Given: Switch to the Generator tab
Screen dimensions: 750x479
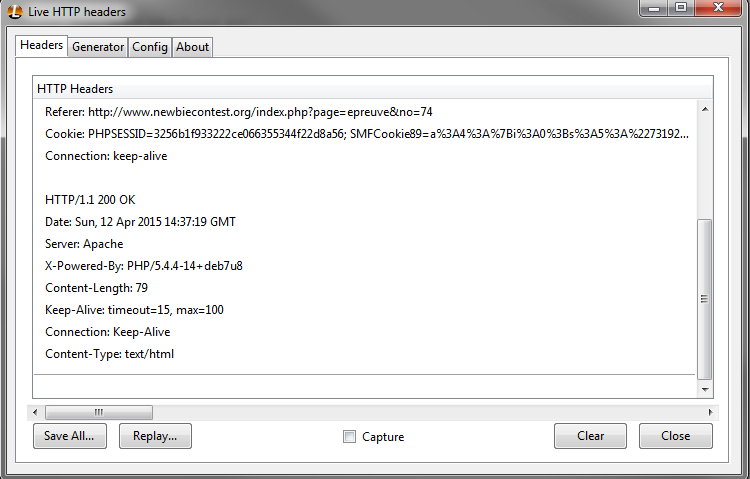Looking at the screenshot, I should (x=98, y=47).
